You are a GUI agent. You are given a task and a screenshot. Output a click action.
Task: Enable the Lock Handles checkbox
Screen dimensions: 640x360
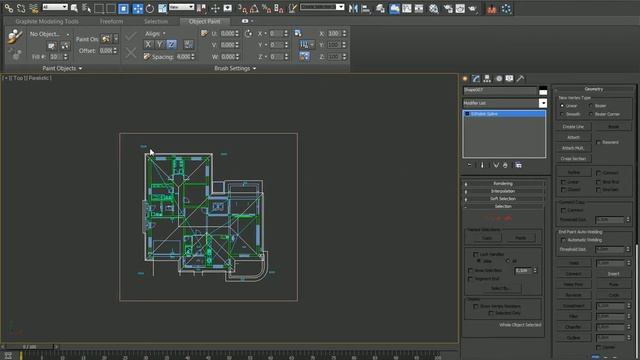click(476, 254)
